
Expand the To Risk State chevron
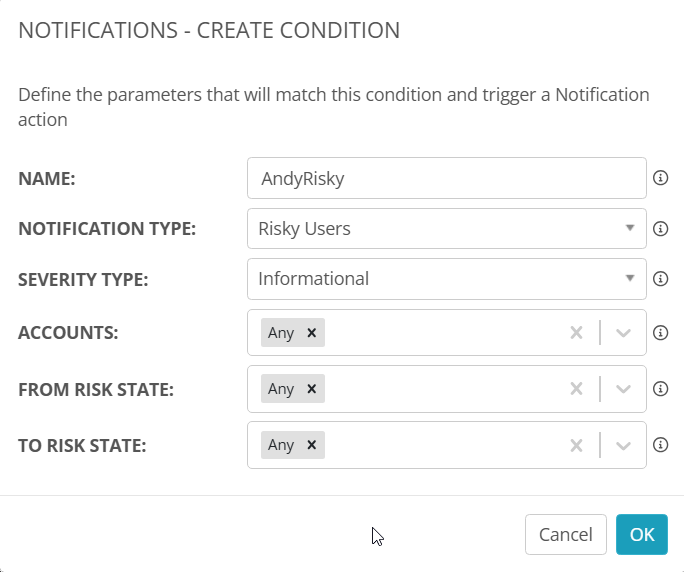pyautogui.click(x=624, y=445)
